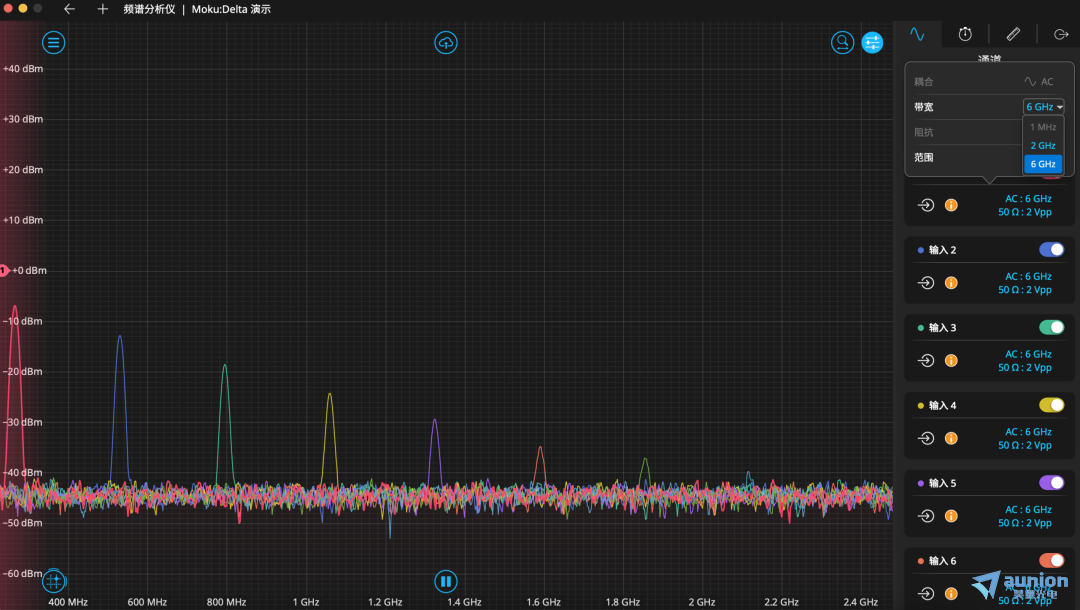Click the back arrow in title bar

[69, 9]
